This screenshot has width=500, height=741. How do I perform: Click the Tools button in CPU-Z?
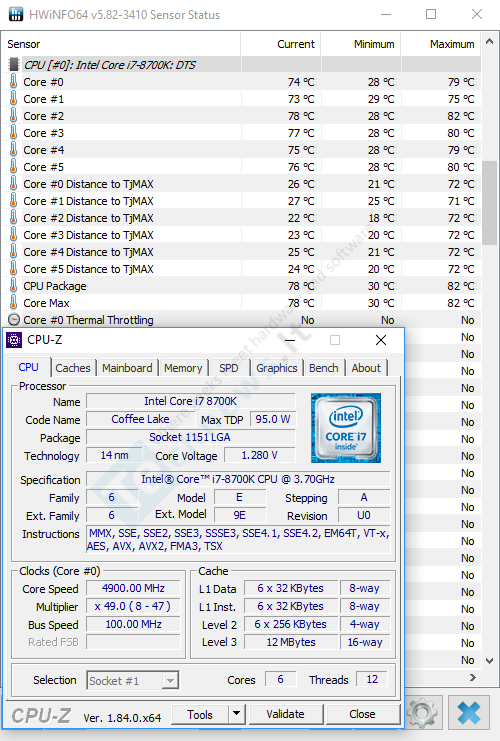(x=200, y=714)
